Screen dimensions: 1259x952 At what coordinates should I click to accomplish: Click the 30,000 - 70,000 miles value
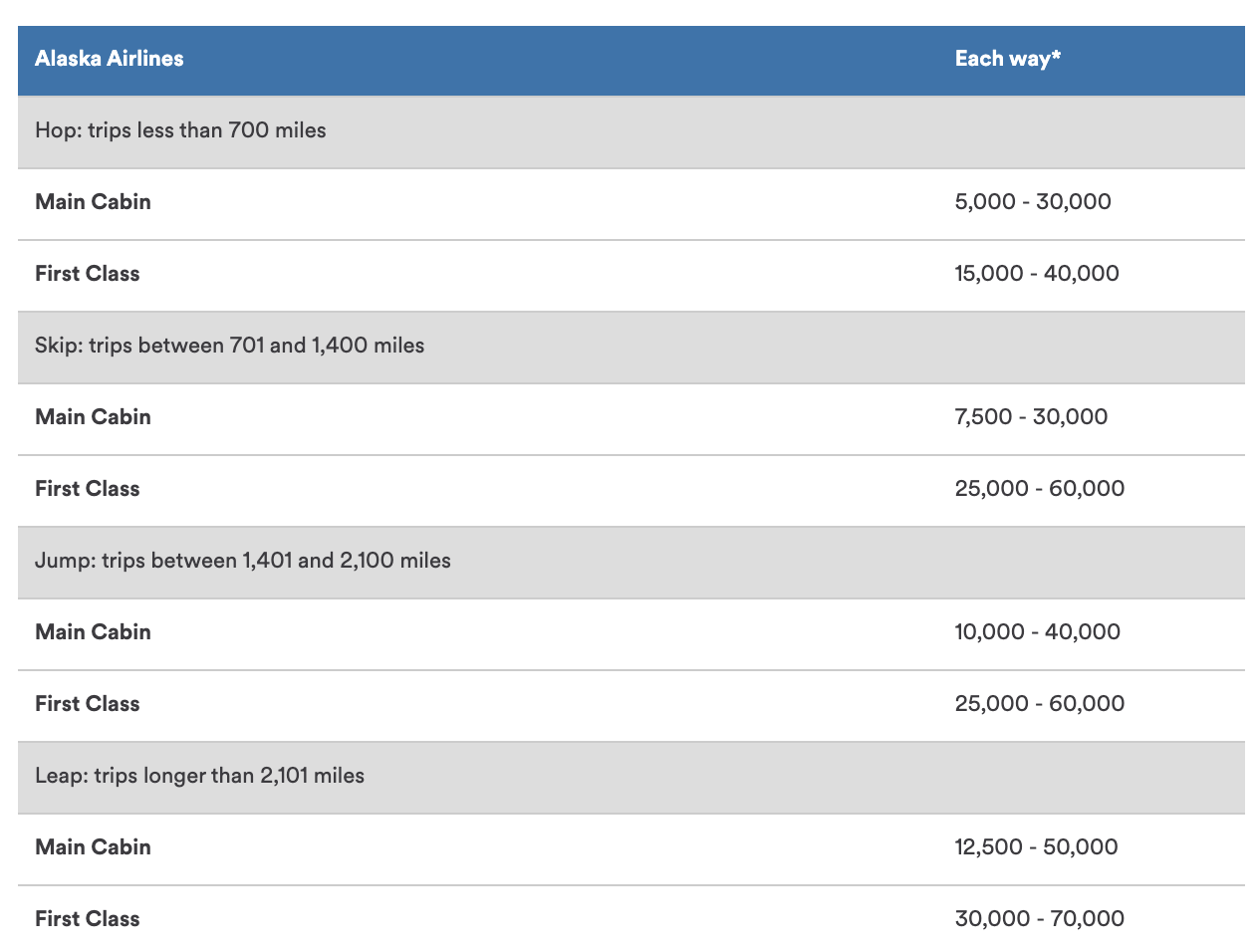(x=1039, y=919)
